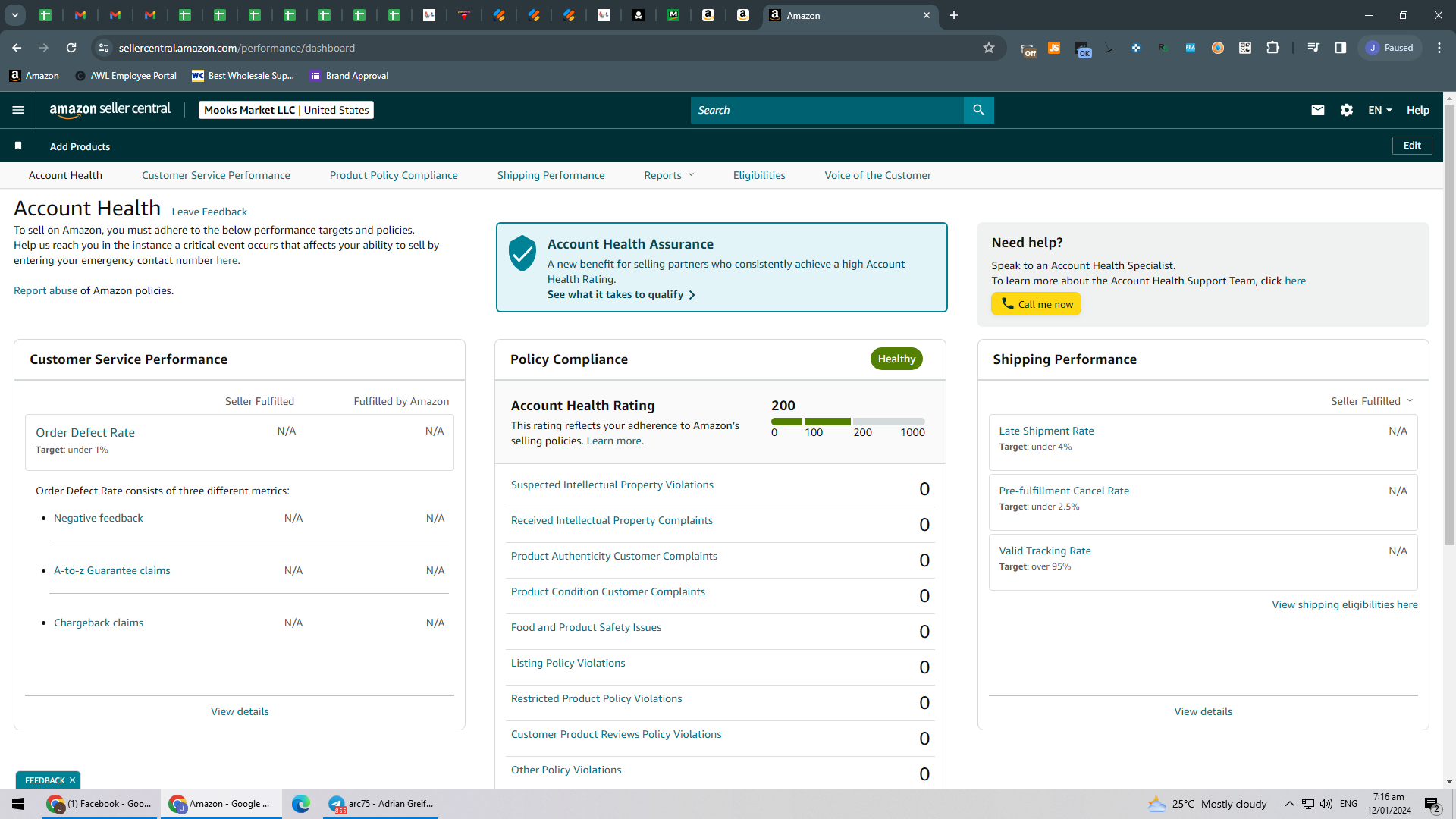Click the Late Shipment Rate link
This screenshot has width=1456, height=819.
(x=1046, y=431)
